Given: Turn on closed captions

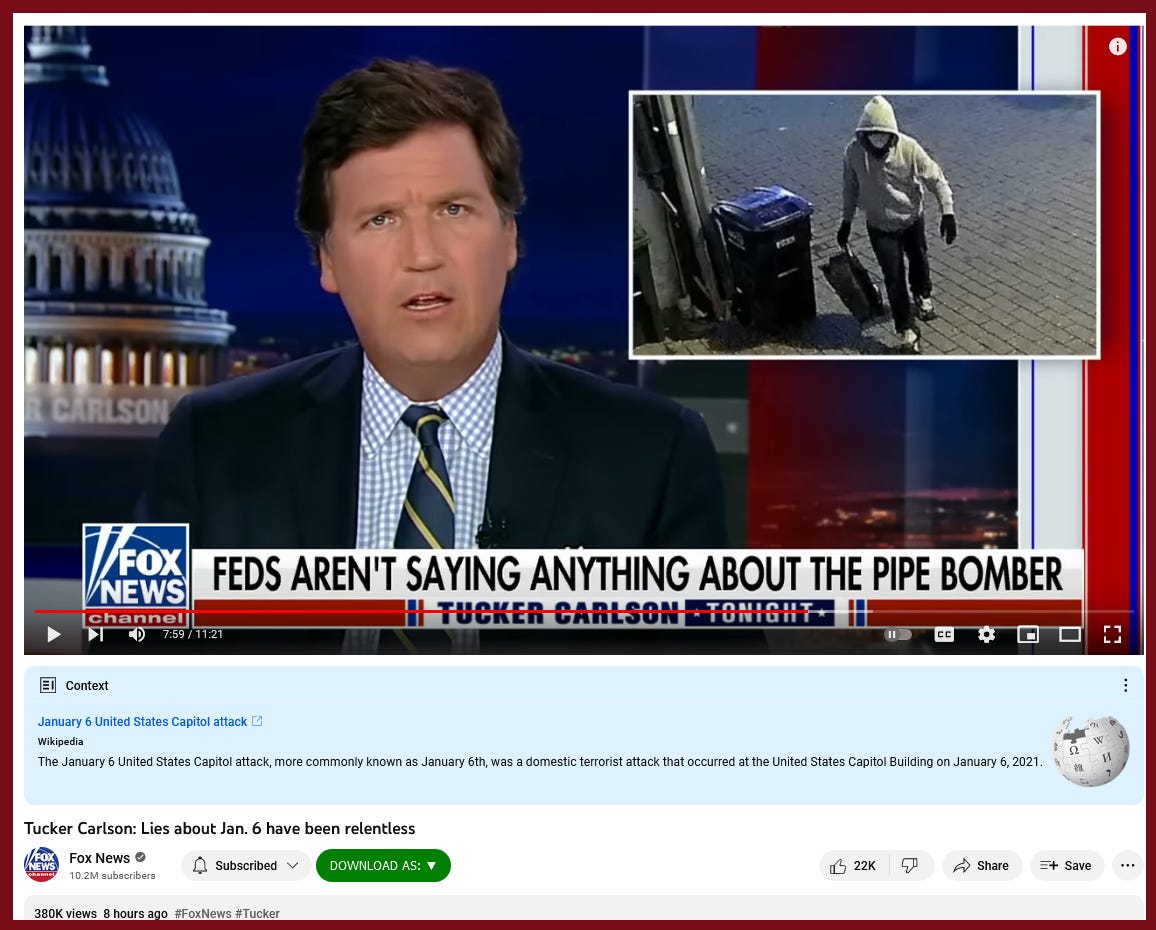Looking at the screenshot, I should 944,634.
